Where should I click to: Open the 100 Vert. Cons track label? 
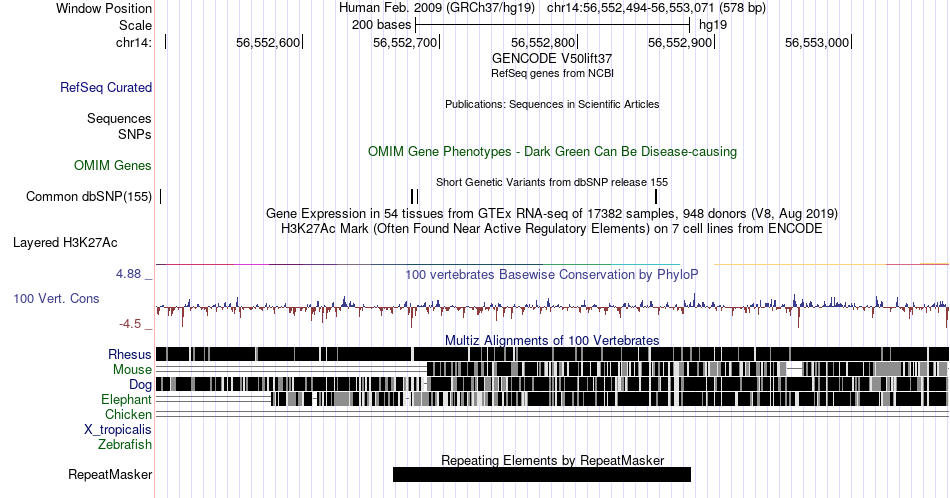(x=56, y=298)
